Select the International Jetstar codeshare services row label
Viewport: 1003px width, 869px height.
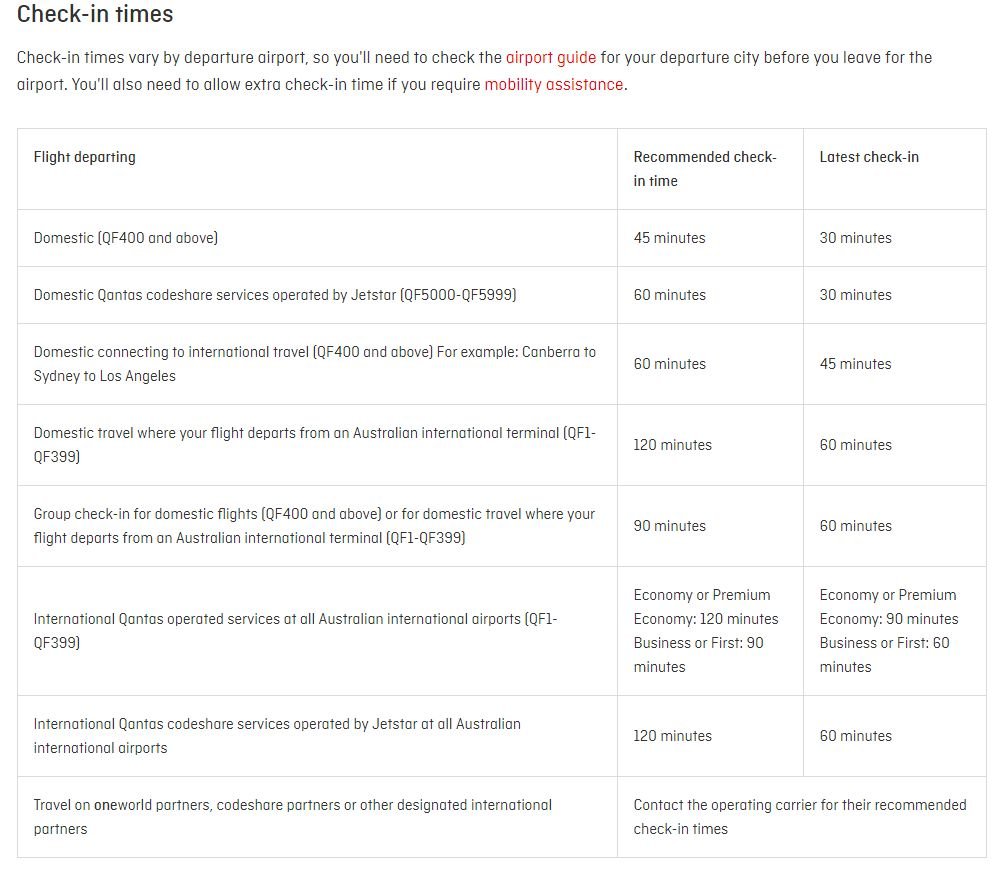pos(277,736)
